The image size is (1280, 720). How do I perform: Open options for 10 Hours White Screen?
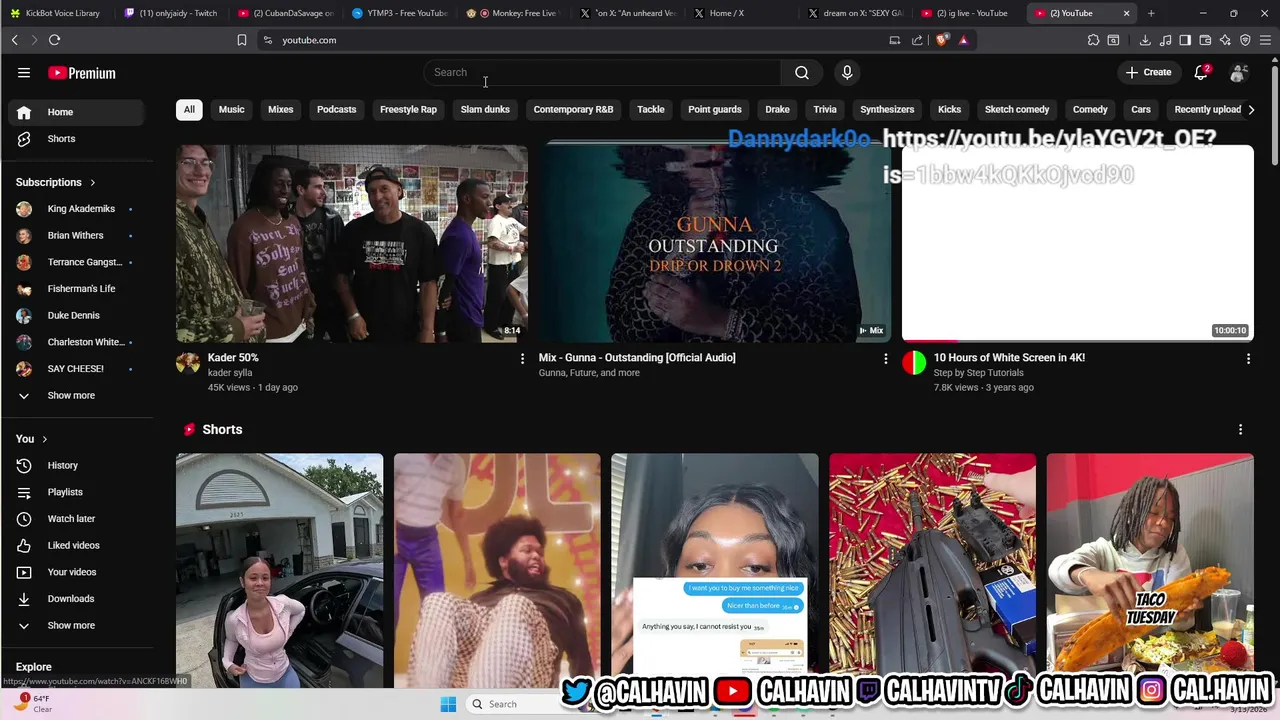coord(1248,358)
